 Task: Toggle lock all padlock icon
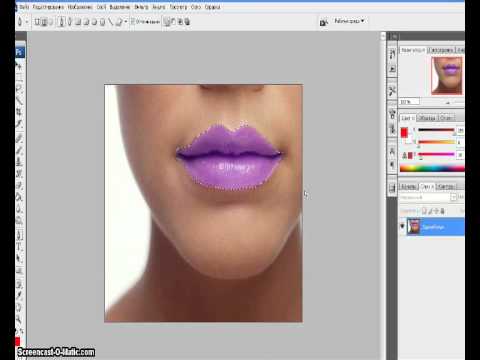[x=442, y=211]
